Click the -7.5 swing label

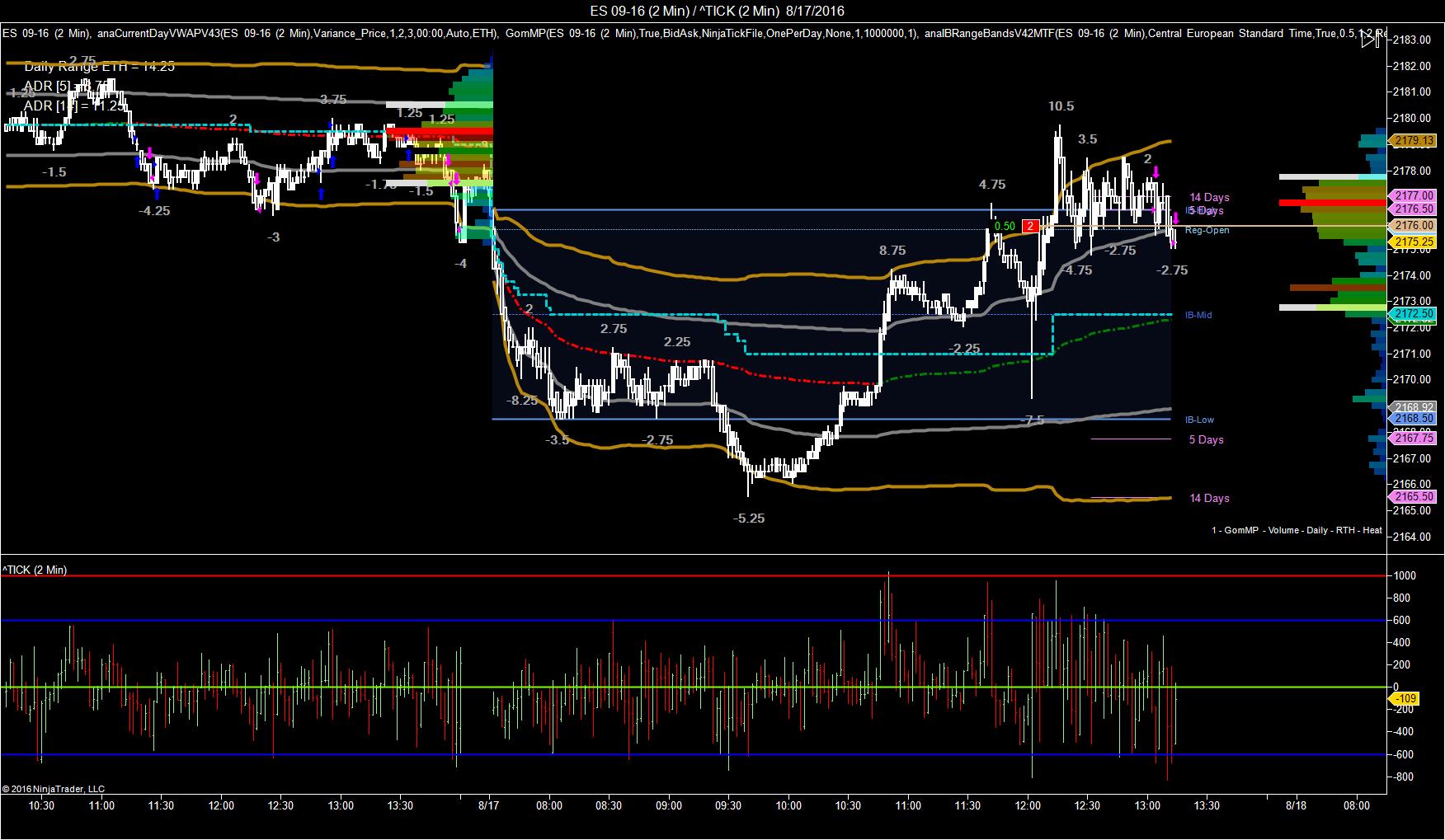(1032, 420)
